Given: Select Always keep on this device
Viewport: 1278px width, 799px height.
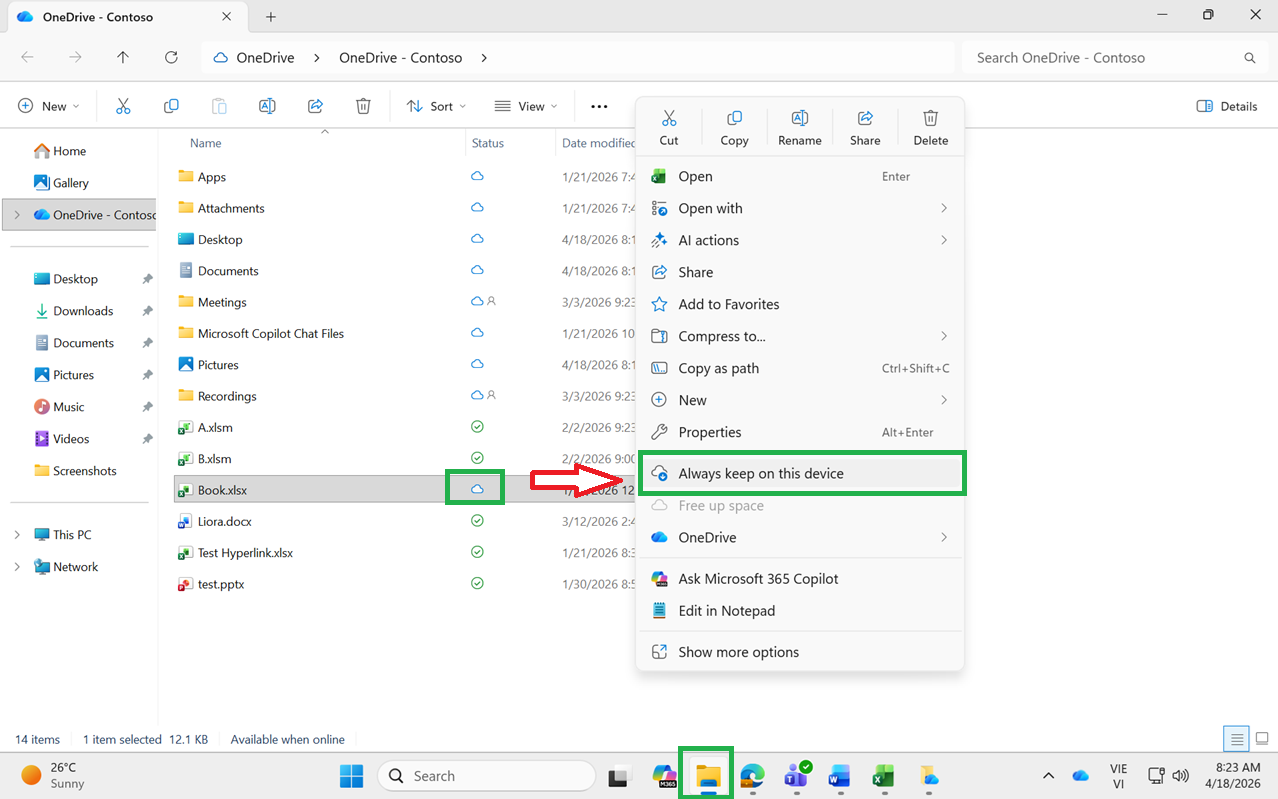Looking at the screenshot, I should 801,473.
